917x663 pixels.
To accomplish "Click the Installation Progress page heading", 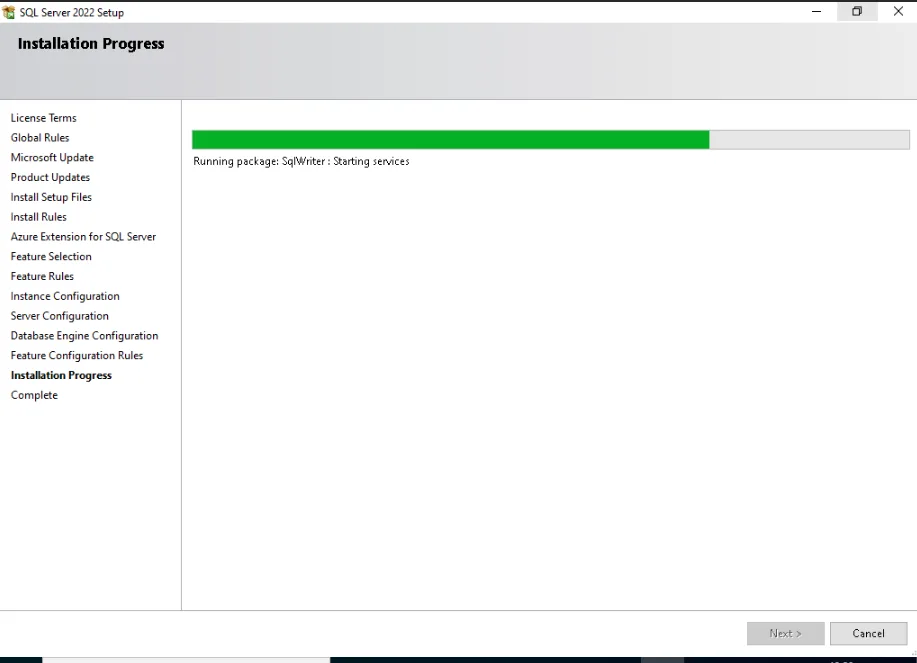I will coord(91,44).
